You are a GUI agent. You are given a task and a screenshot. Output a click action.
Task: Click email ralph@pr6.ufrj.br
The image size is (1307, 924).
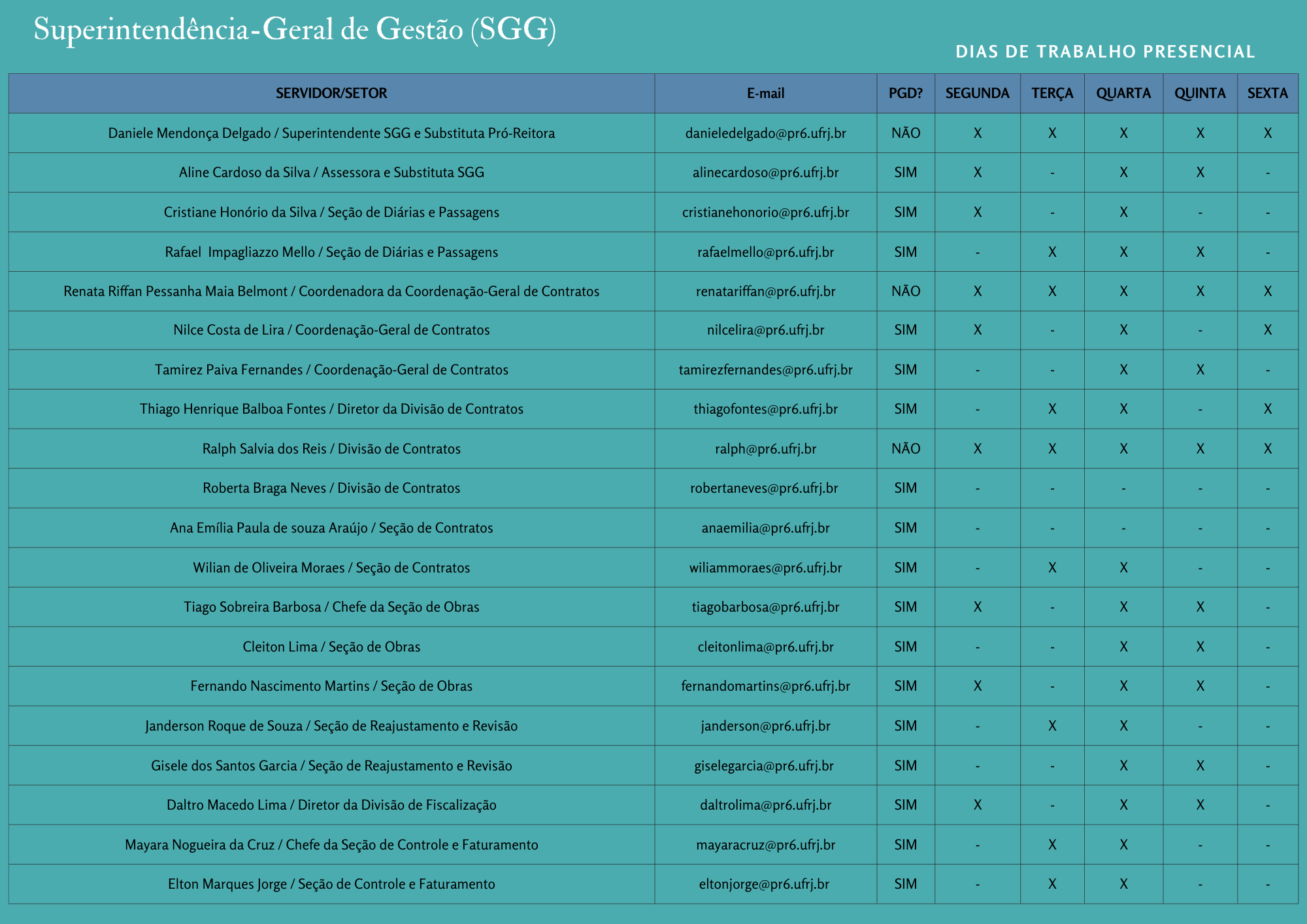click(766, 449)
